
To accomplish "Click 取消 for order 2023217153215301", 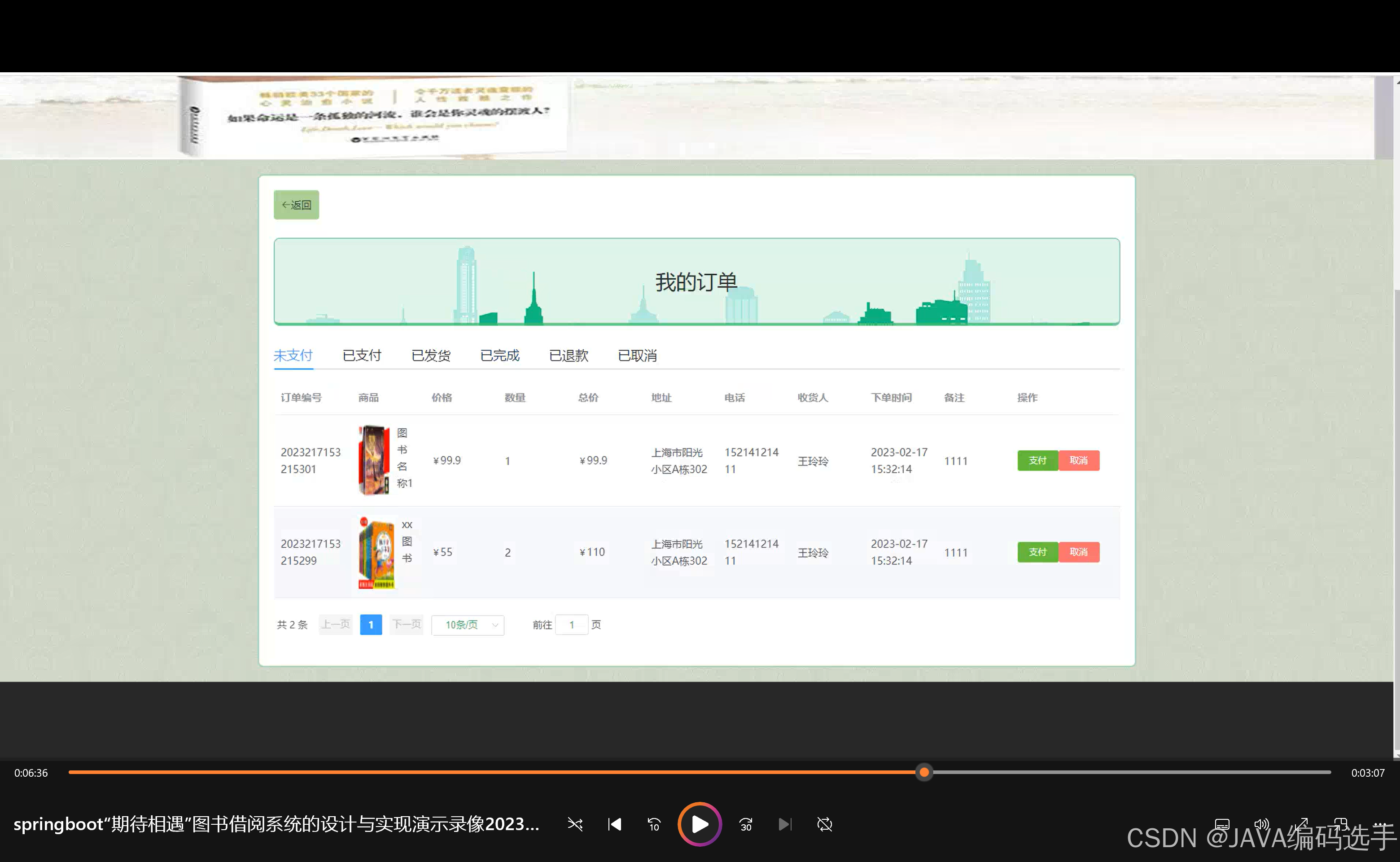I will coord(1079,461).
